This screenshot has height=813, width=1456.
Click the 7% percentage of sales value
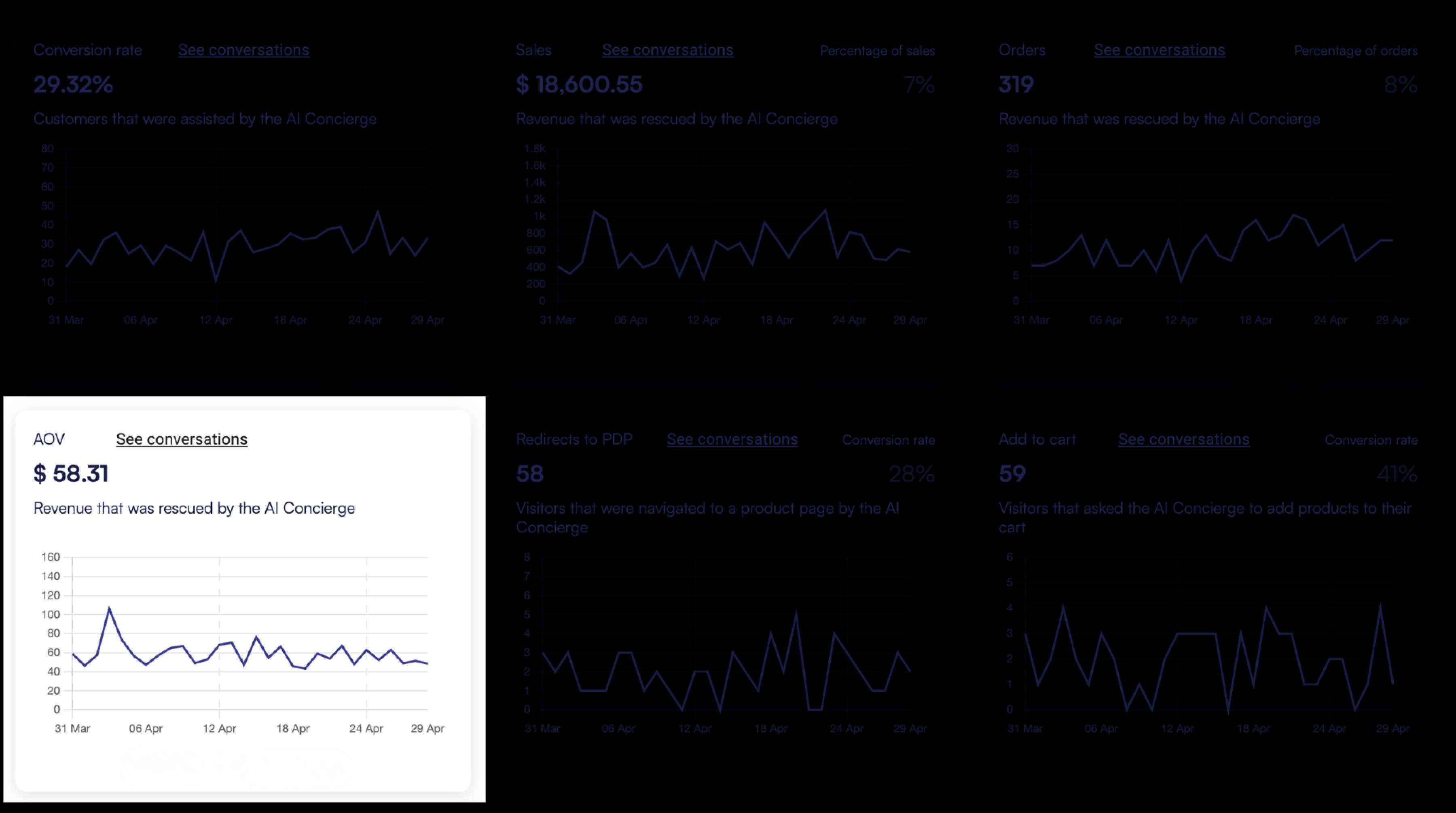919,85
